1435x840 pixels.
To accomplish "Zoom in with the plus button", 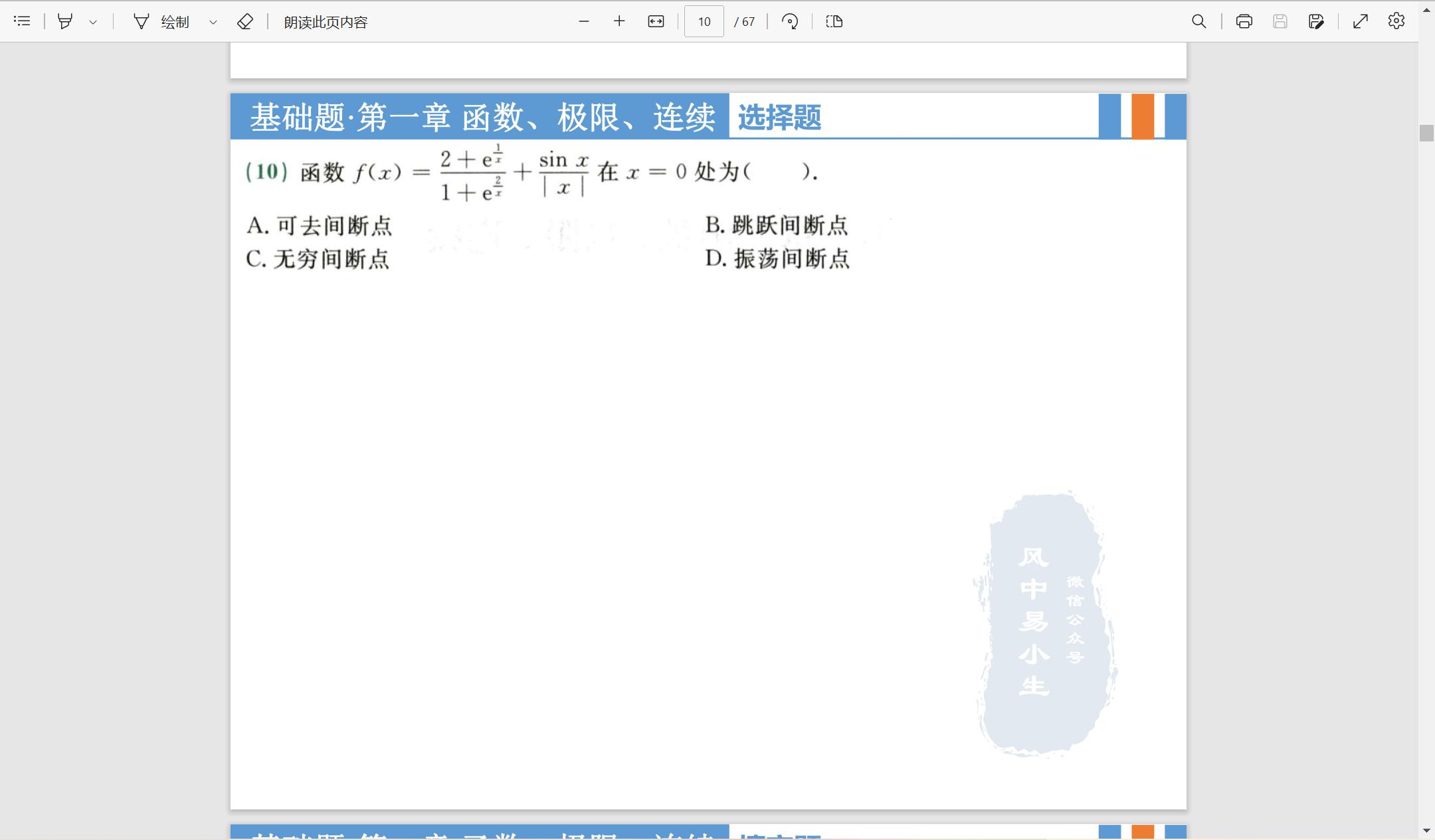I will (619, 21).
